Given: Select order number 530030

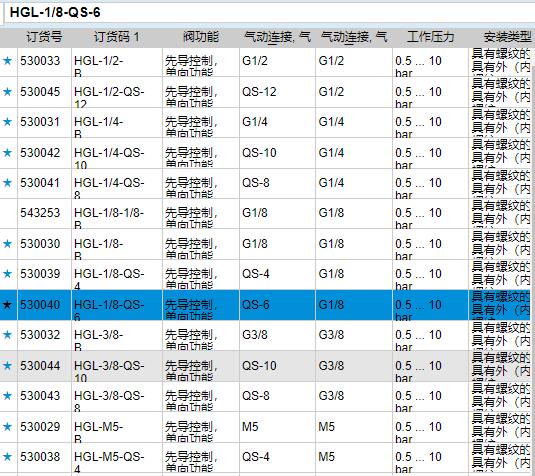Looking at the screenshot, I should 40,244.
